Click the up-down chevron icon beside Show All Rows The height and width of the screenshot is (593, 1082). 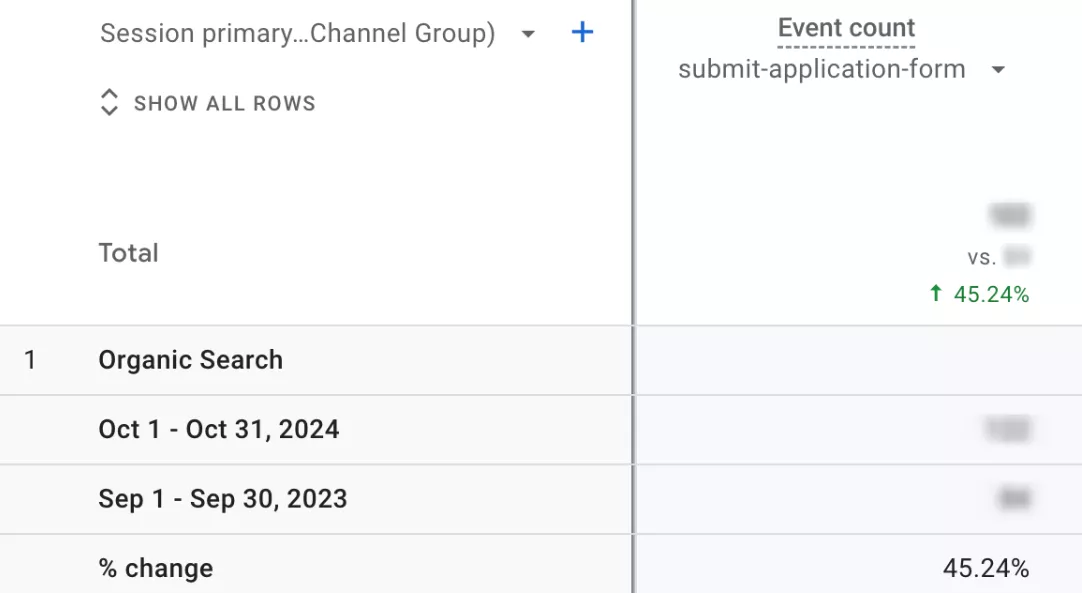coord(109,103)
